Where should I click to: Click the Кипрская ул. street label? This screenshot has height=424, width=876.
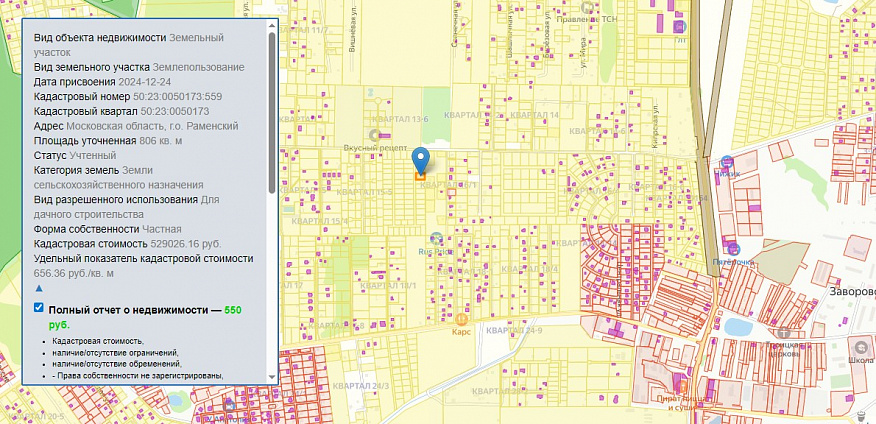point(655,125)
